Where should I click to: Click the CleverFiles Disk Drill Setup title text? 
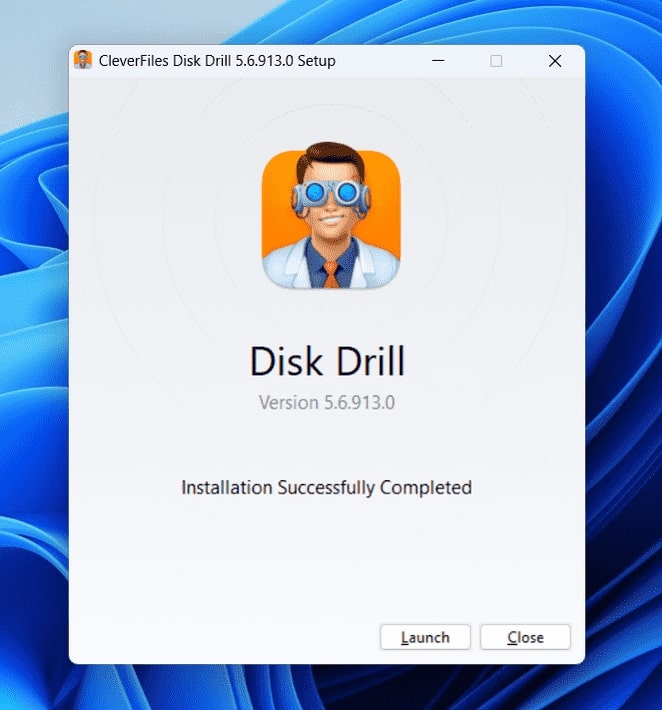point(217,61)
